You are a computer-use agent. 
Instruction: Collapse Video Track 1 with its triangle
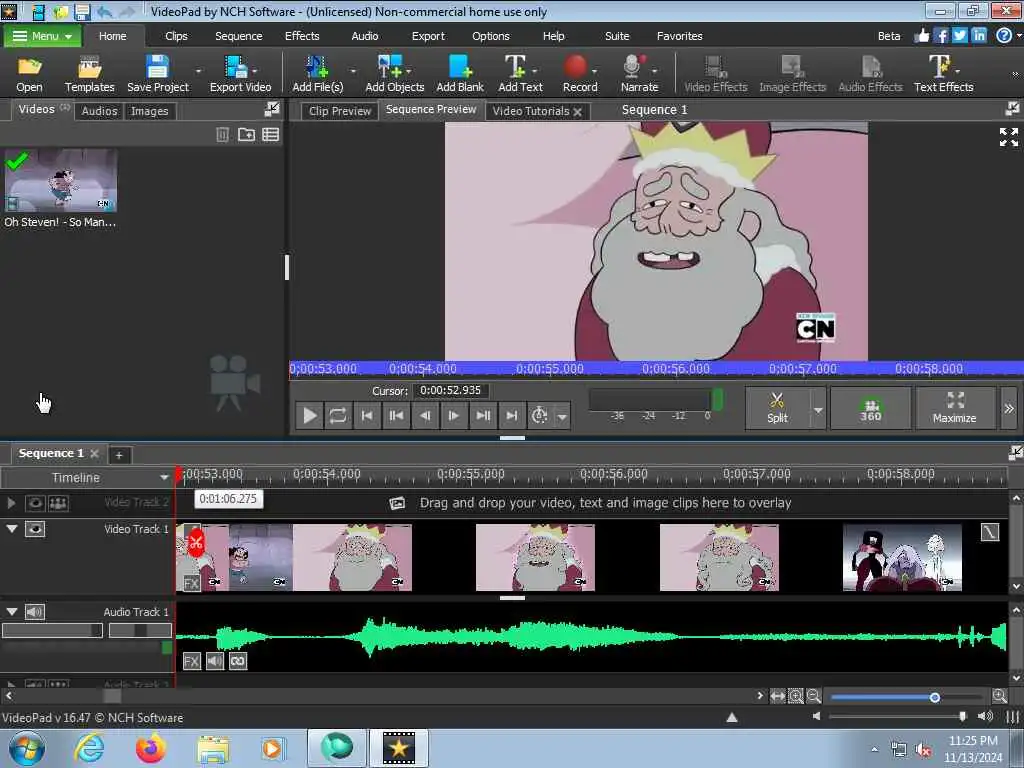[12, 528]
